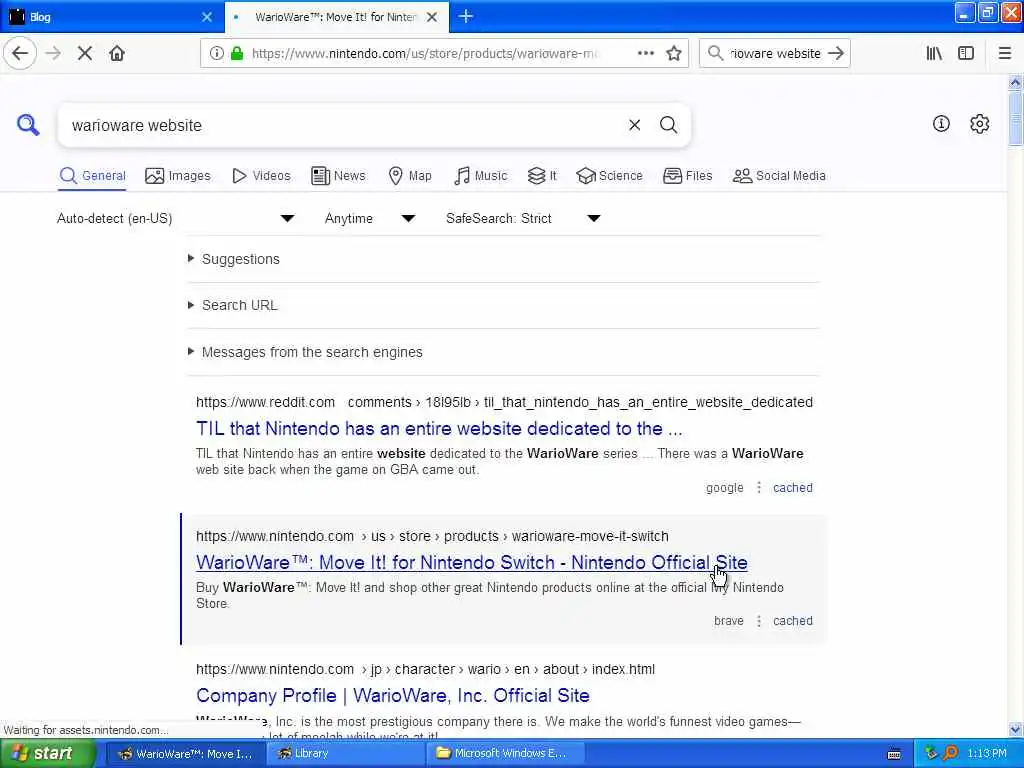Click the blue search logo icon
Image resolution: width=1024 pixels, height=768 pixels.
click(28, 125)
